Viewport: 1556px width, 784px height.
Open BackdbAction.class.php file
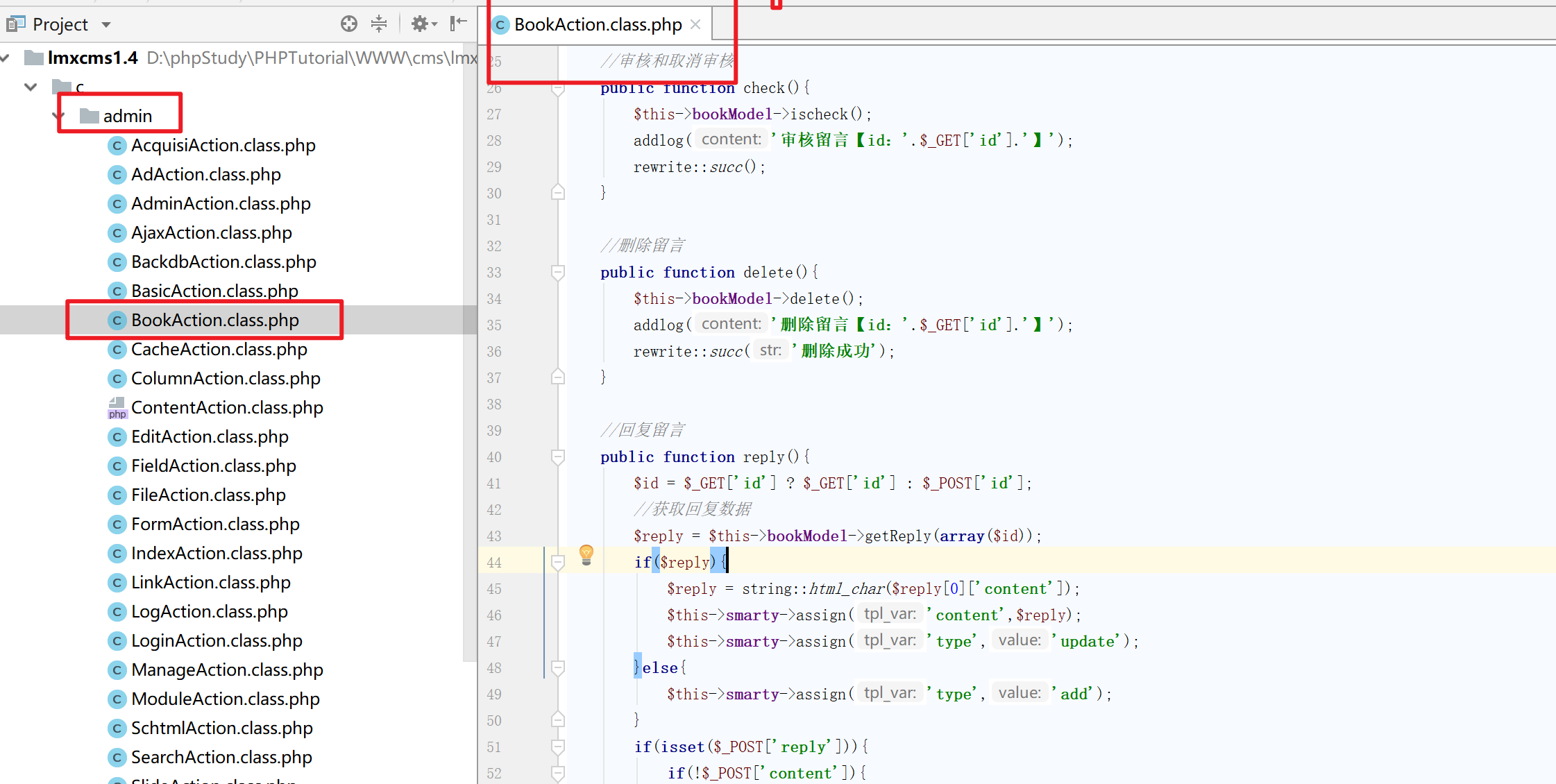(223, 262)
